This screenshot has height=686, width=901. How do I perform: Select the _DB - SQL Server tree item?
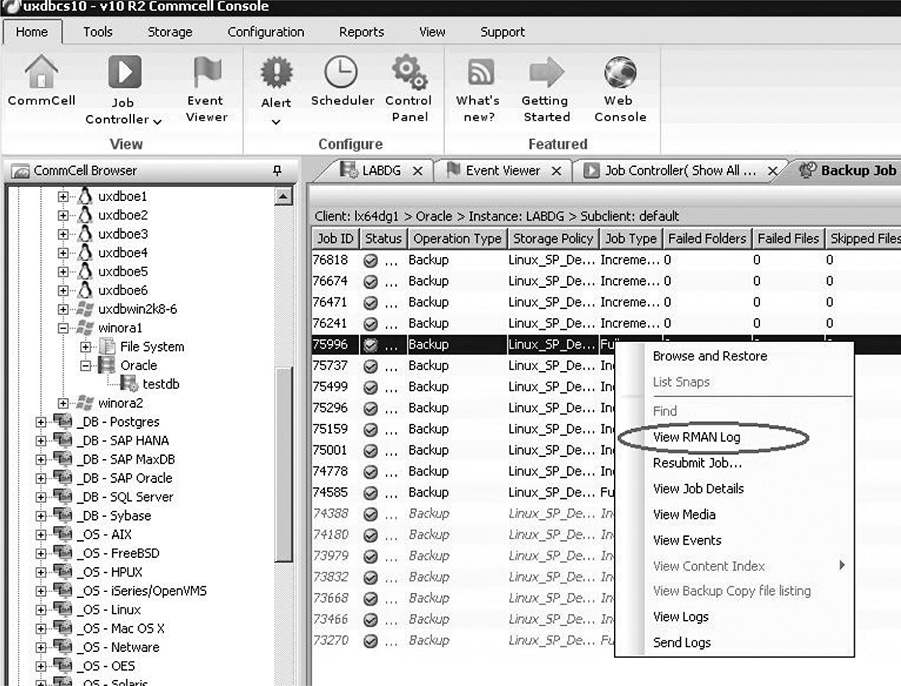pos(124,497)
